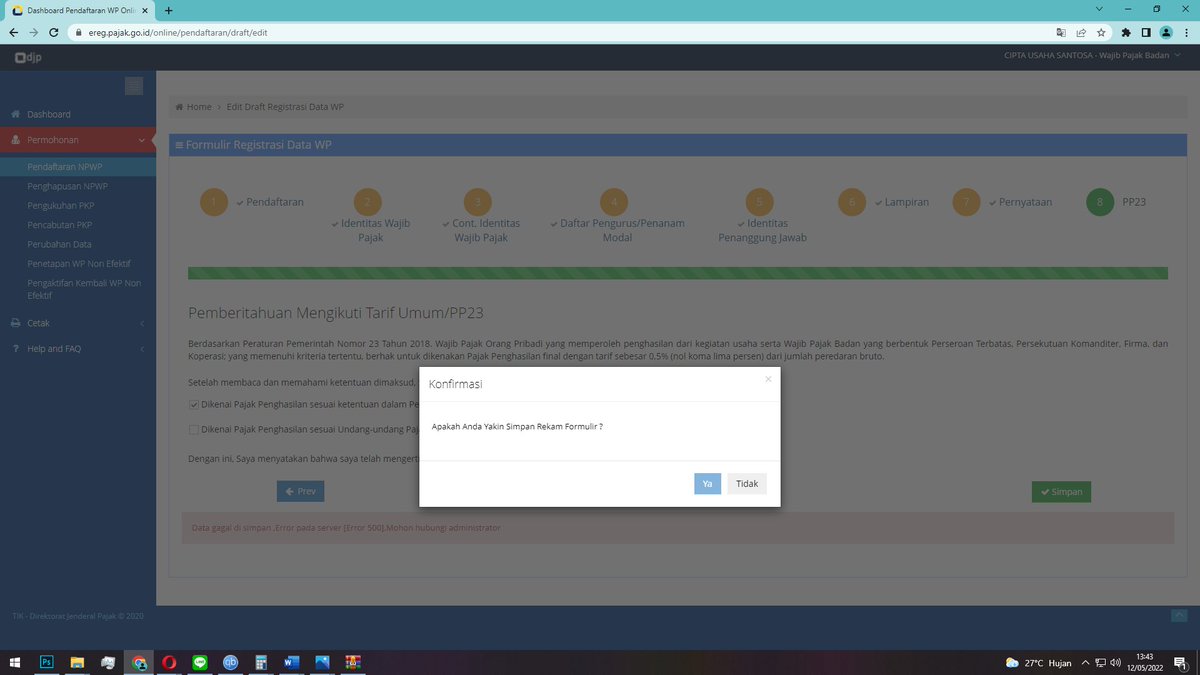Reload the page

click(x=54, y=32)
